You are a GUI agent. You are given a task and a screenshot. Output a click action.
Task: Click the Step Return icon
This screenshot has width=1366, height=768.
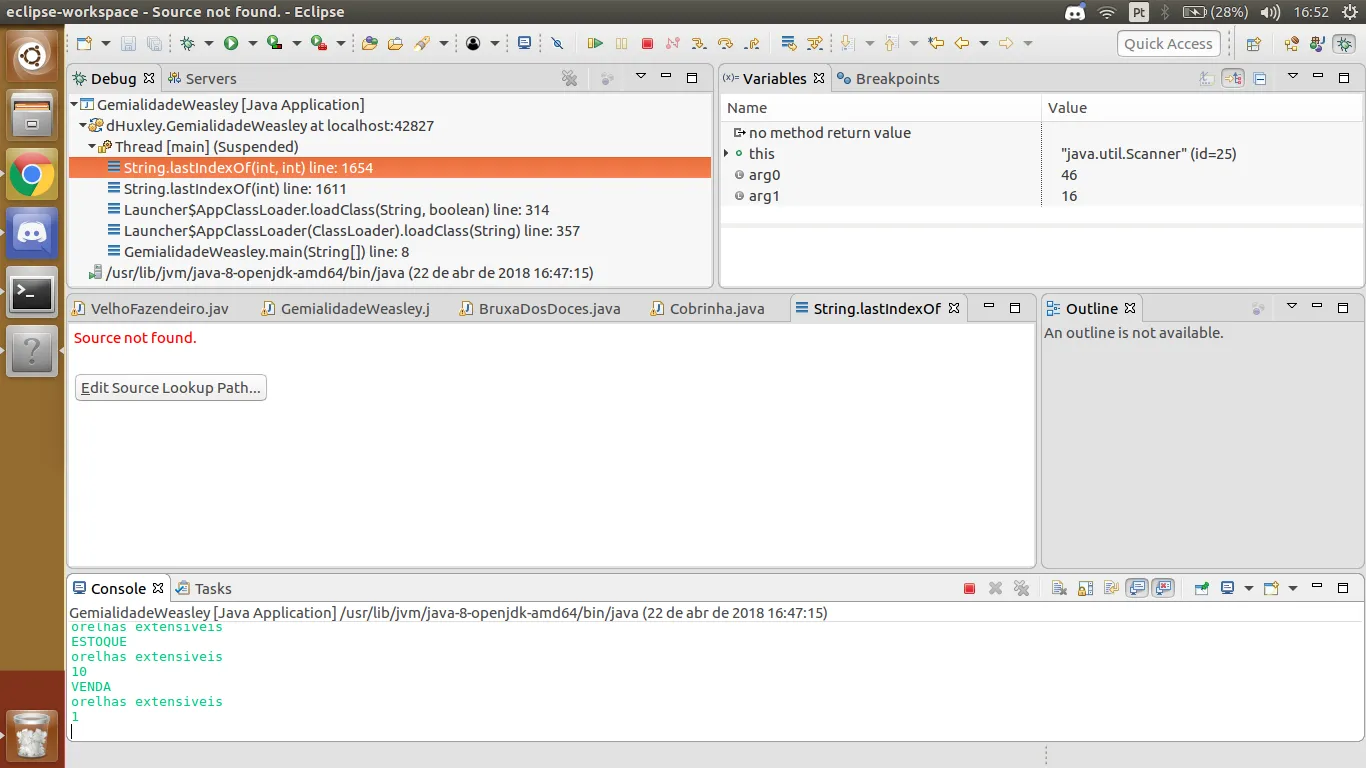(x=752, y=43)
